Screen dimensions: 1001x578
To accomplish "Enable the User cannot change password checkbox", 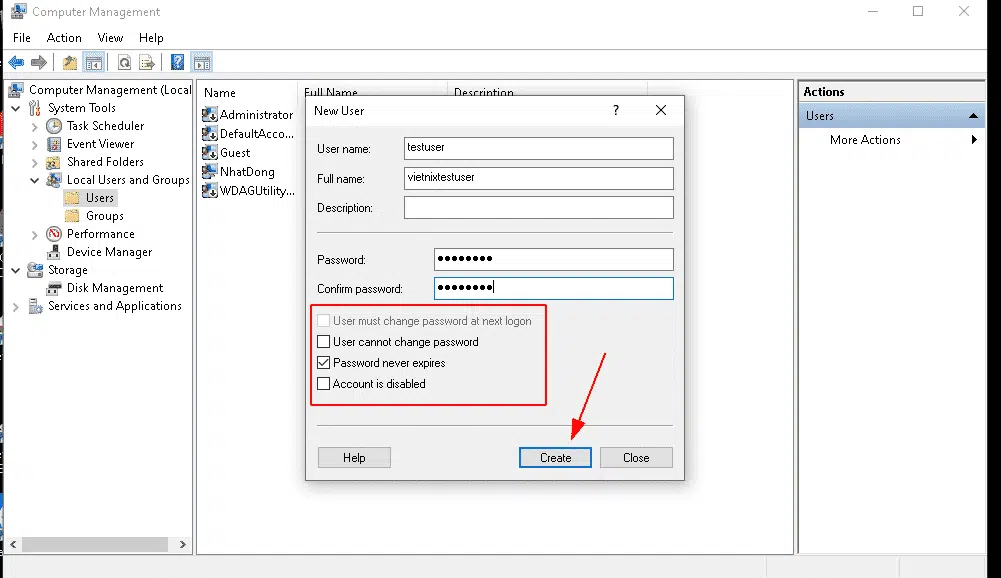I will 323,341.
